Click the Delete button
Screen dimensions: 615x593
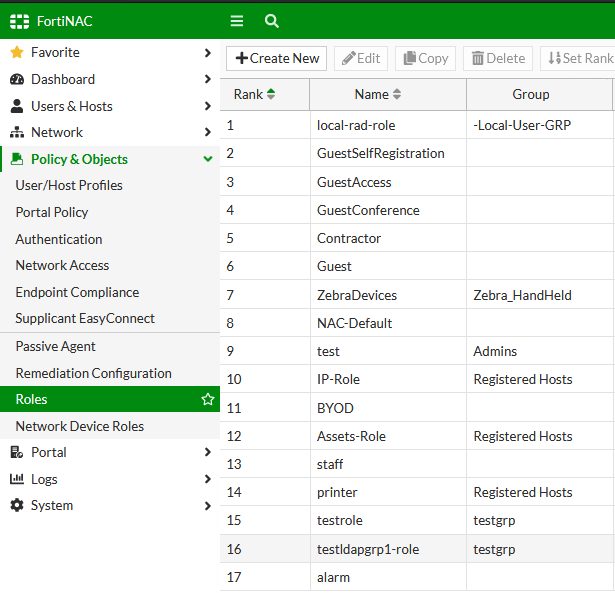point(498,58)
